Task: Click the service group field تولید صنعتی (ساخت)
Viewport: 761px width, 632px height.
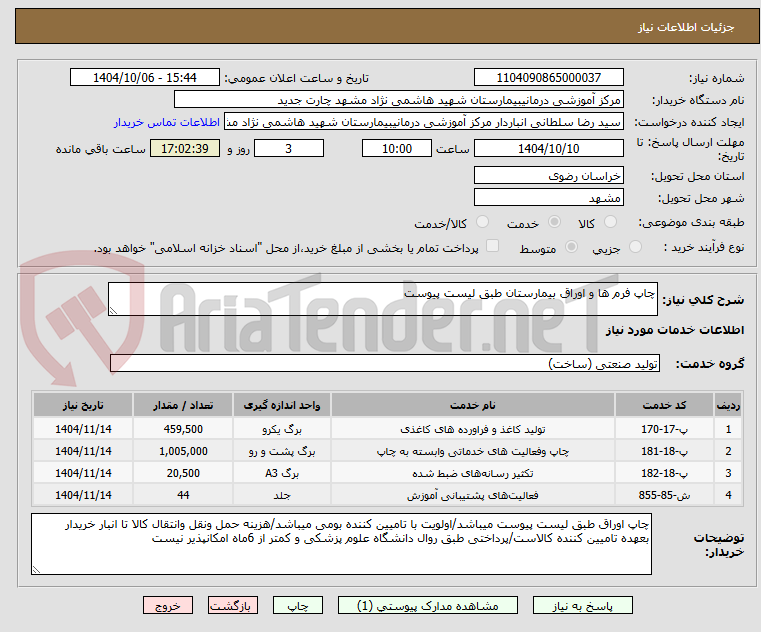Action: tap(385, 363)
